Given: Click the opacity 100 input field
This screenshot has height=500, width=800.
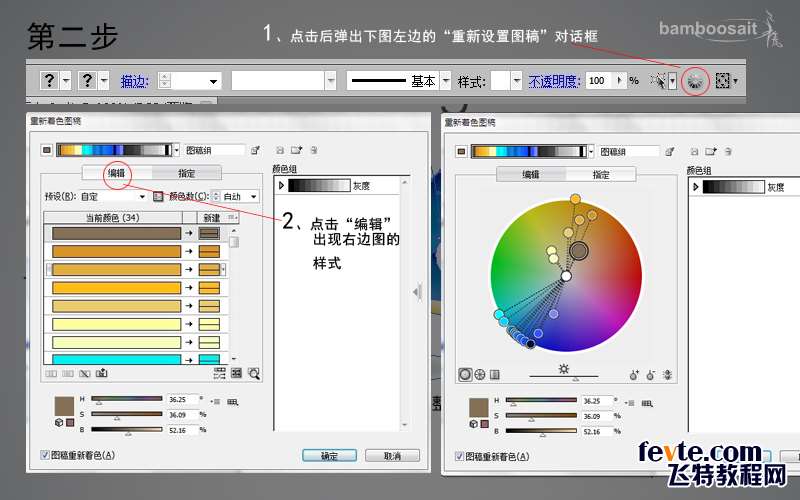Looking at the screenshot, I should coord(599,81).
